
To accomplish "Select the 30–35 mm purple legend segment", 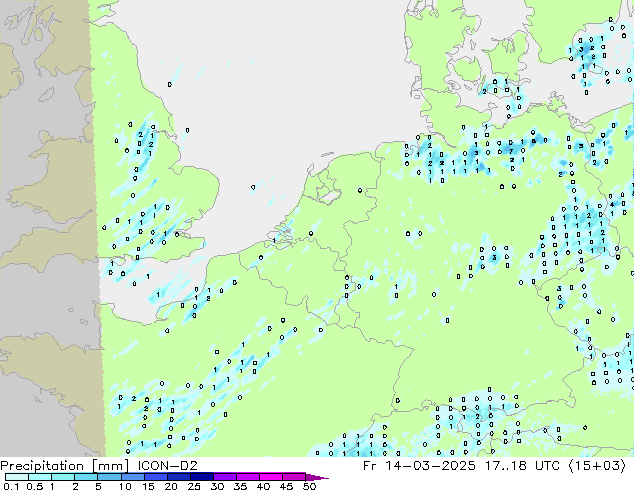I will coord(225,477).
